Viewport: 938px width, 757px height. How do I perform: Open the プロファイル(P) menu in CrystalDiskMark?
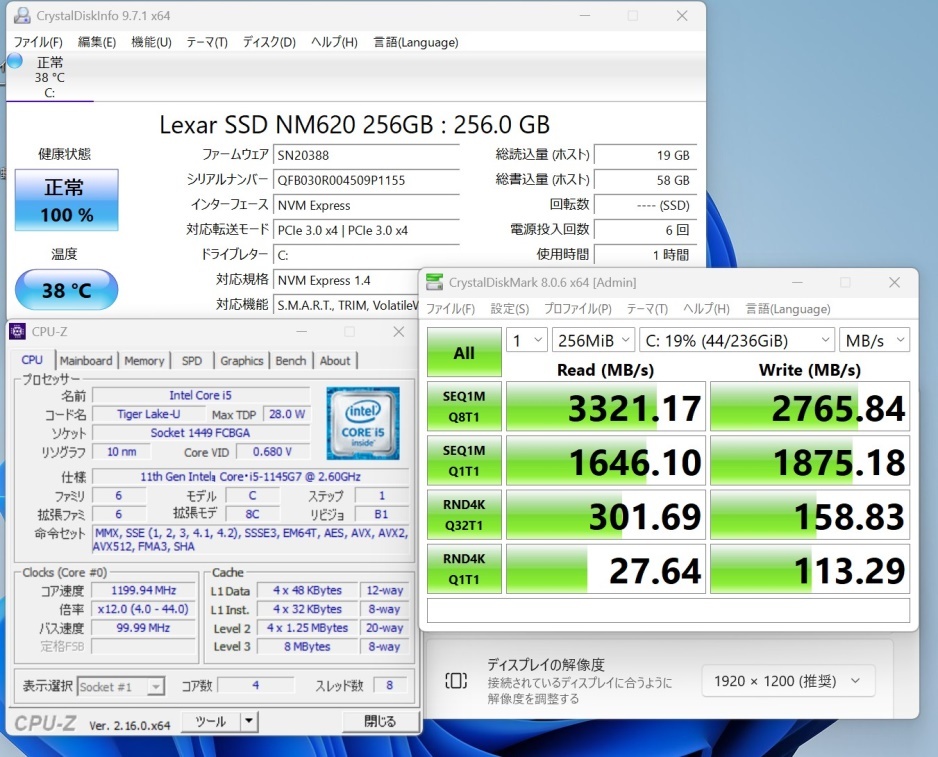(x=579, y=309)
